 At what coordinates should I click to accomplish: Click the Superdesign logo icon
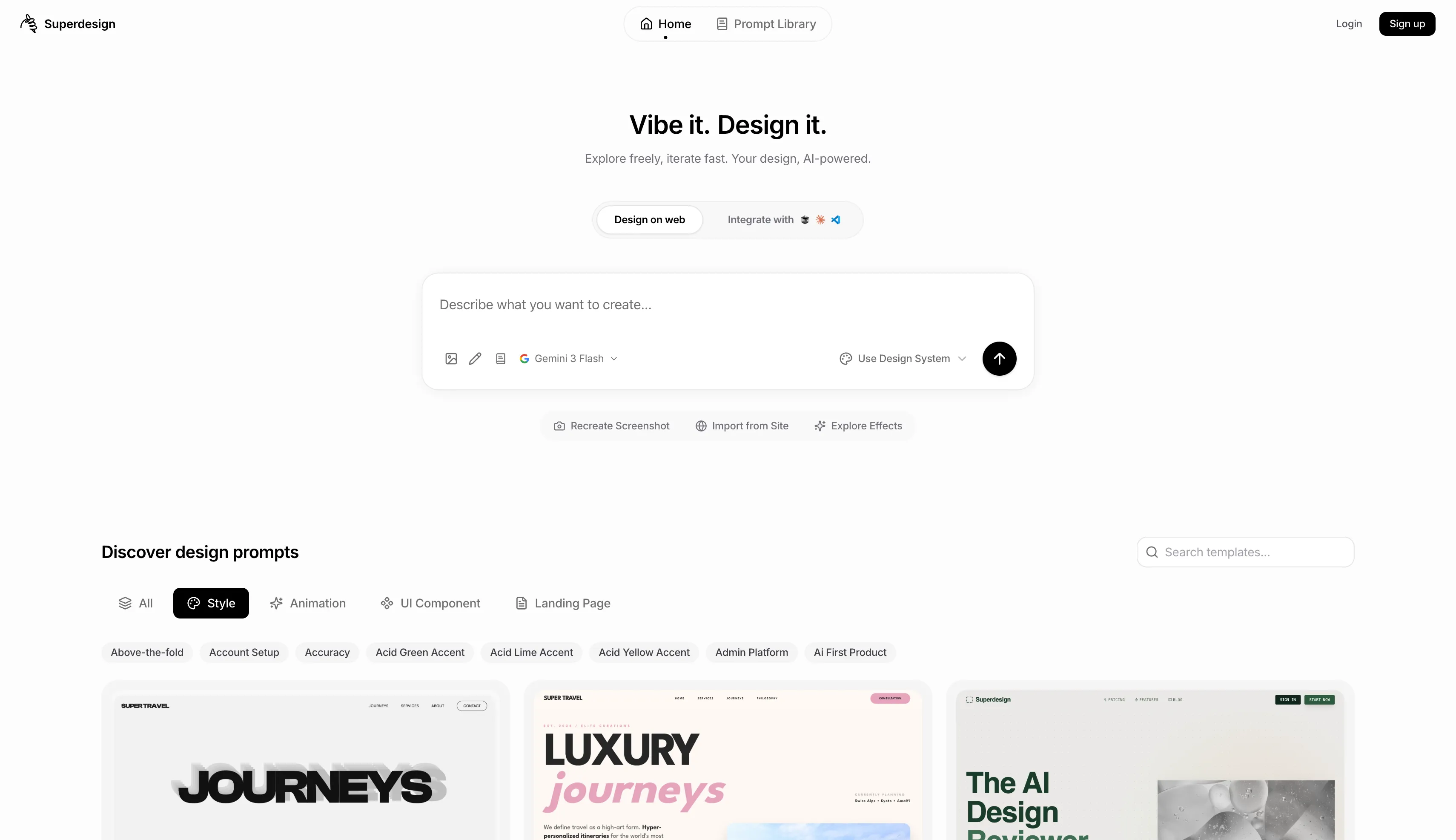[28, 24]
